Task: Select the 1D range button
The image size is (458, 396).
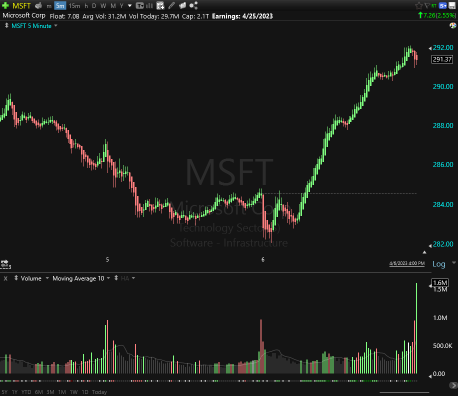Action: (x=85, y=392)
